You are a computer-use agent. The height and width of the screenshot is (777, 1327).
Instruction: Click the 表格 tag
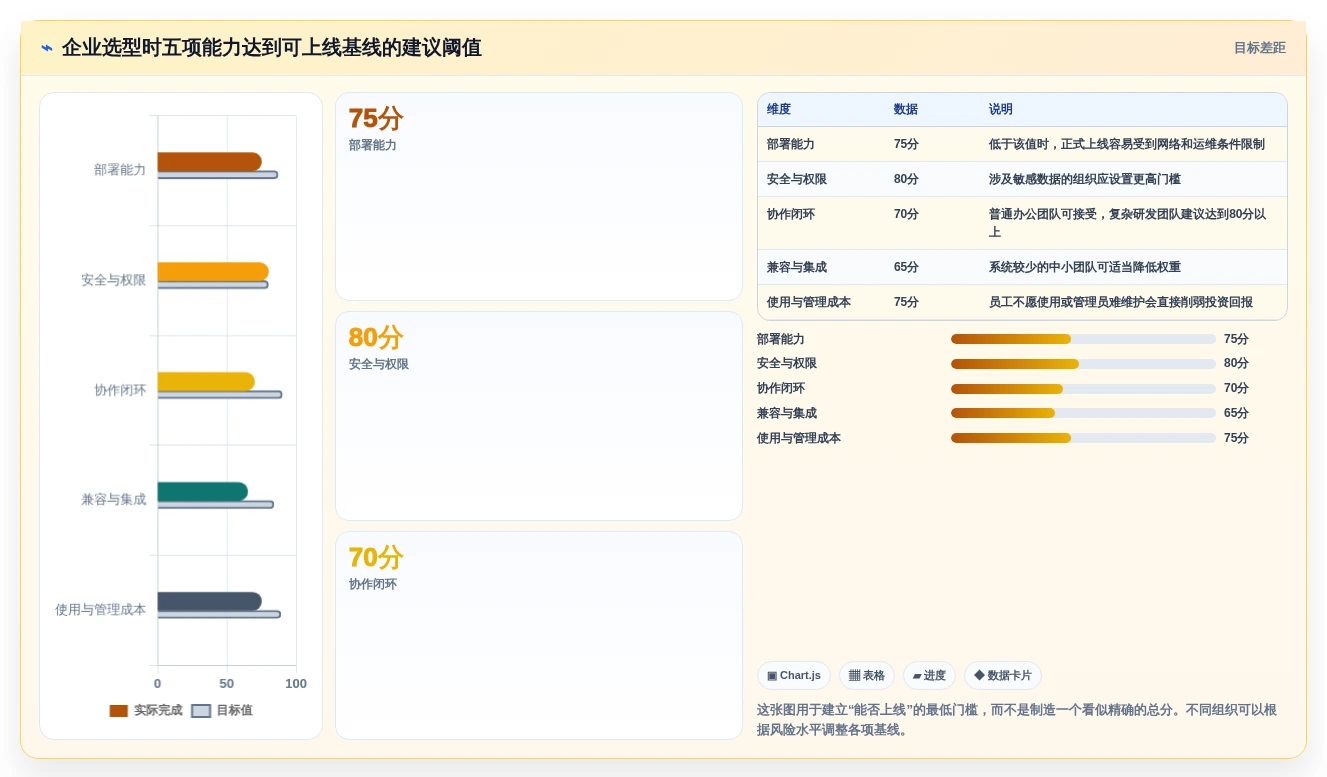(867, 676)
